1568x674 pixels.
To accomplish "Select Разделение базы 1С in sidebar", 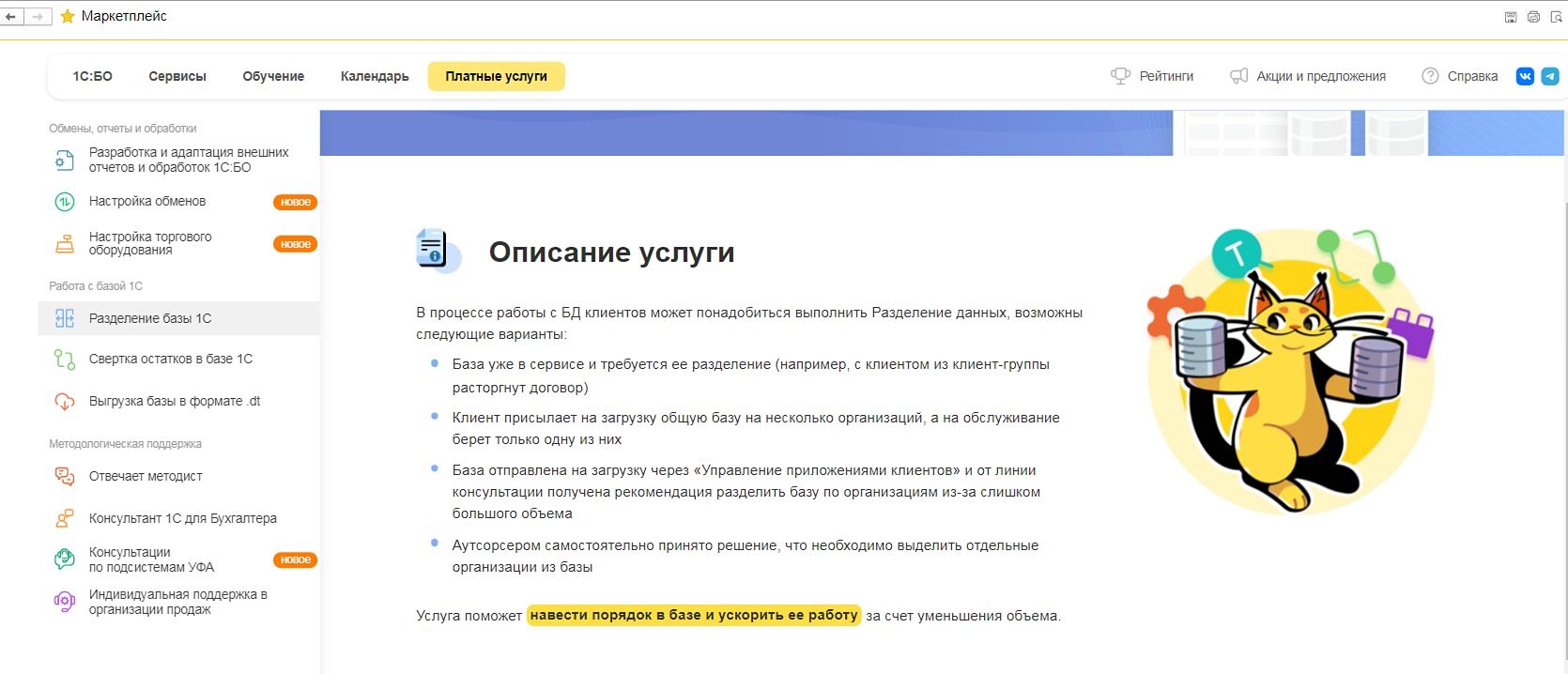I will [x=178, y=318].
